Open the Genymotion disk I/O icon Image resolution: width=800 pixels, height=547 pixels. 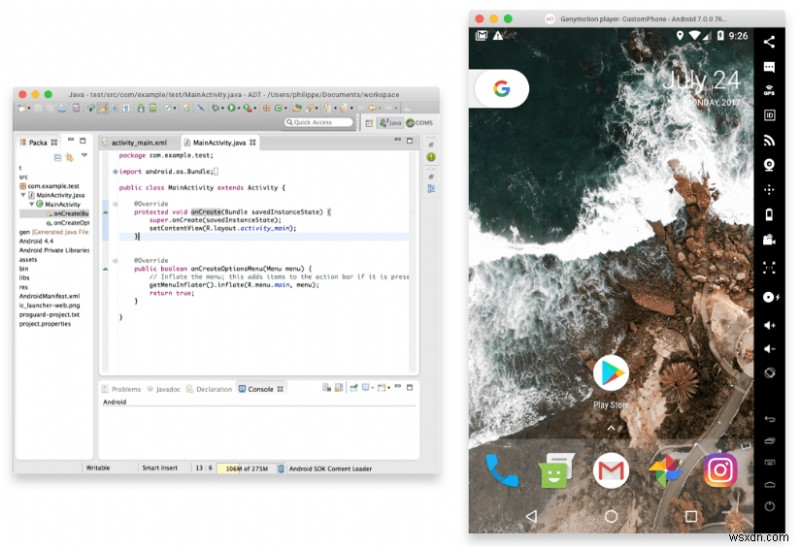pyautogui.click(x=770, y=297)
